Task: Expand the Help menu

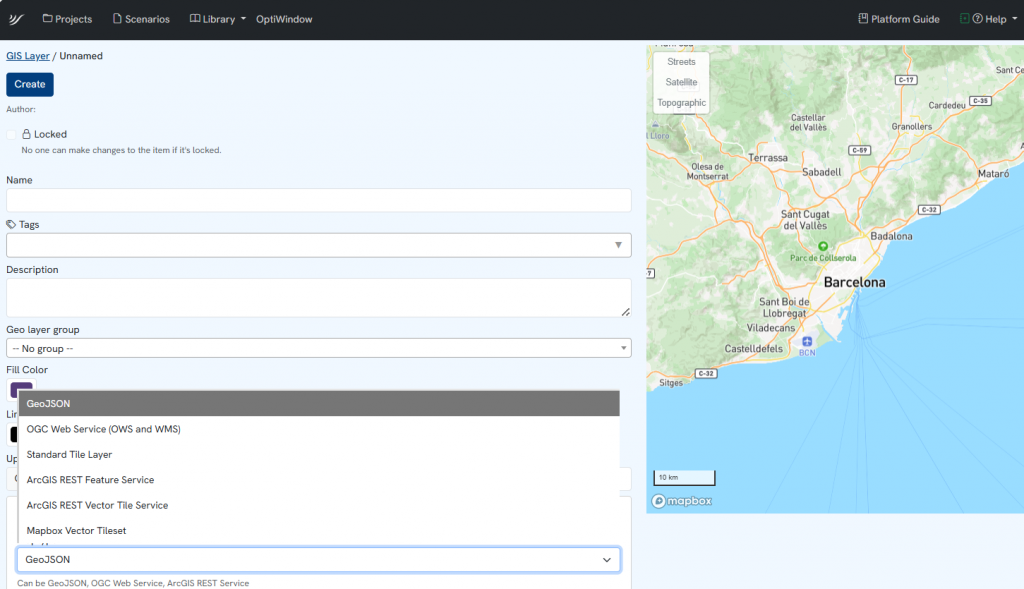Action: [995, 19]
